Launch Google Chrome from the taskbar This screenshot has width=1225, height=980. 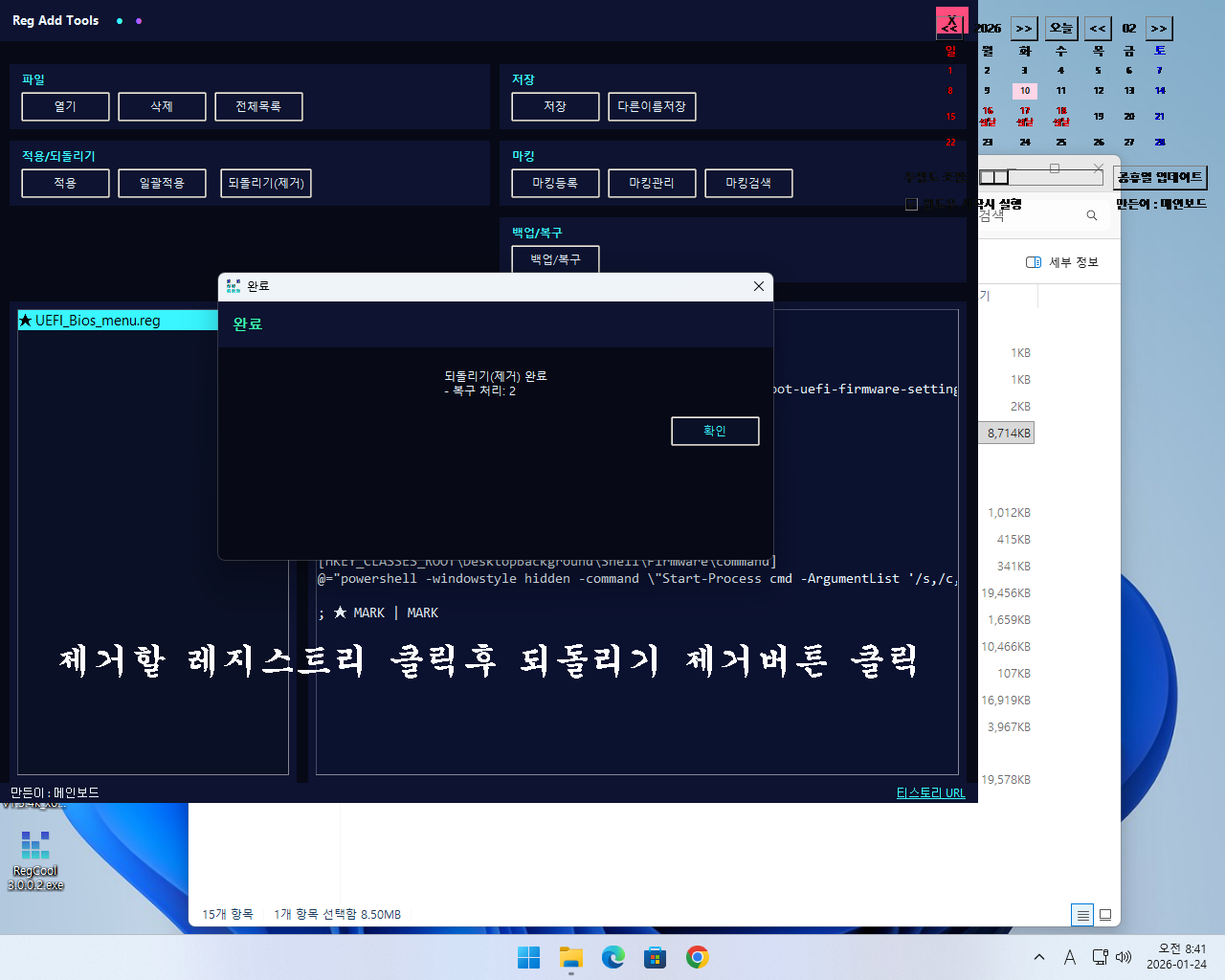(698, 957)
